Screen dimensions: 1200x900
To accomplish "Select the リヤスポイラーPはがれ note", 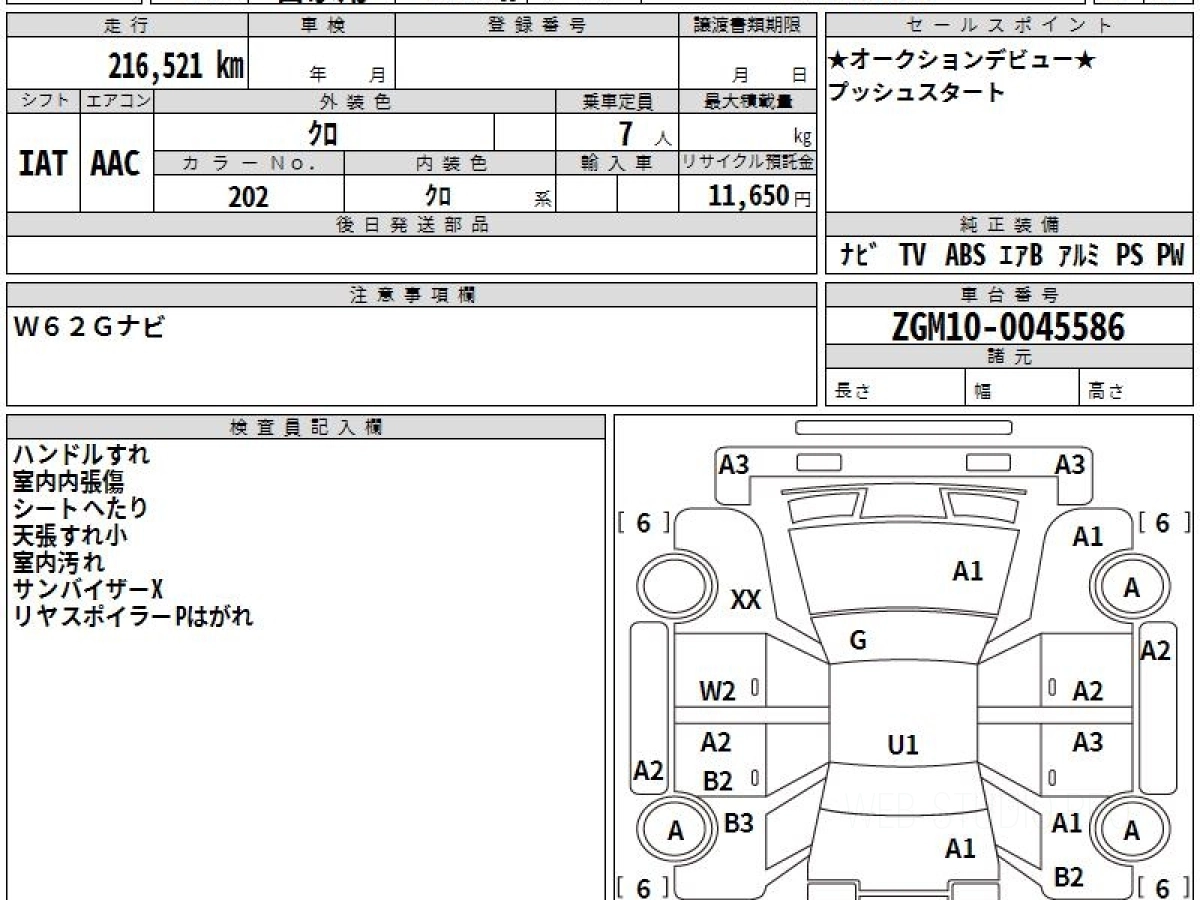I will pyautogui.click(x=133, y=616).
